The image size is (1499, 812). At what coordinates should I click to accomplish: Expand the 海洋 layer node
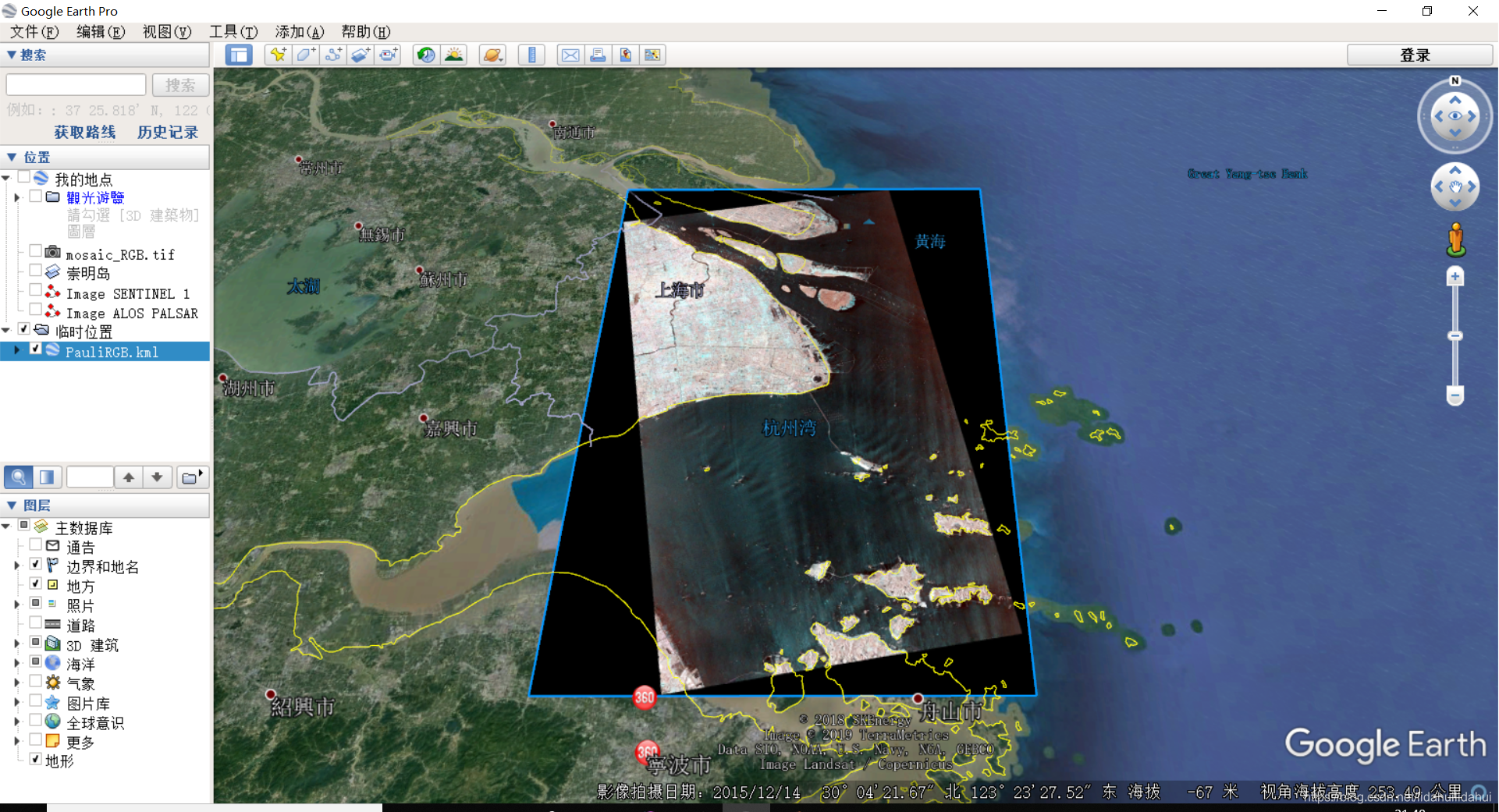coord(17,663)
